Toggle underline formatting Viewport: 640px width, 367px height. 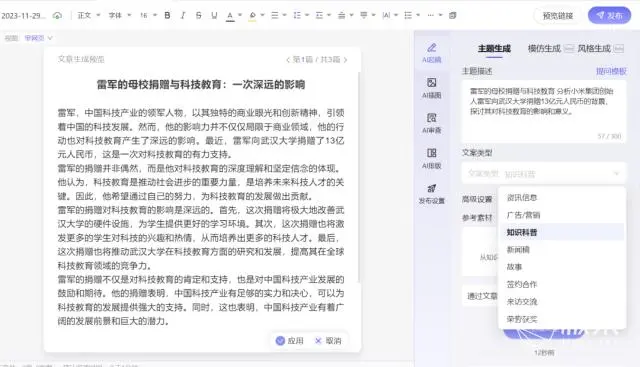pos(214,16)
